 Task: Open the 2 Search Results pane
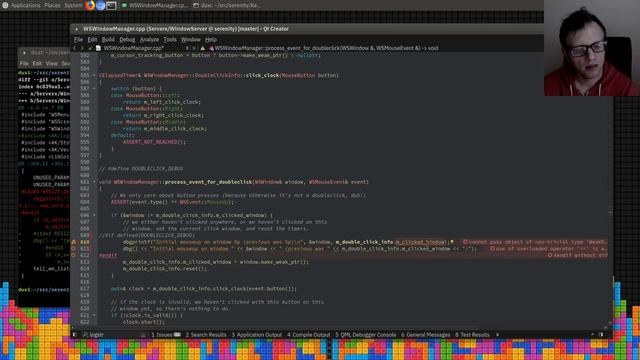click(x=206, y=335)
